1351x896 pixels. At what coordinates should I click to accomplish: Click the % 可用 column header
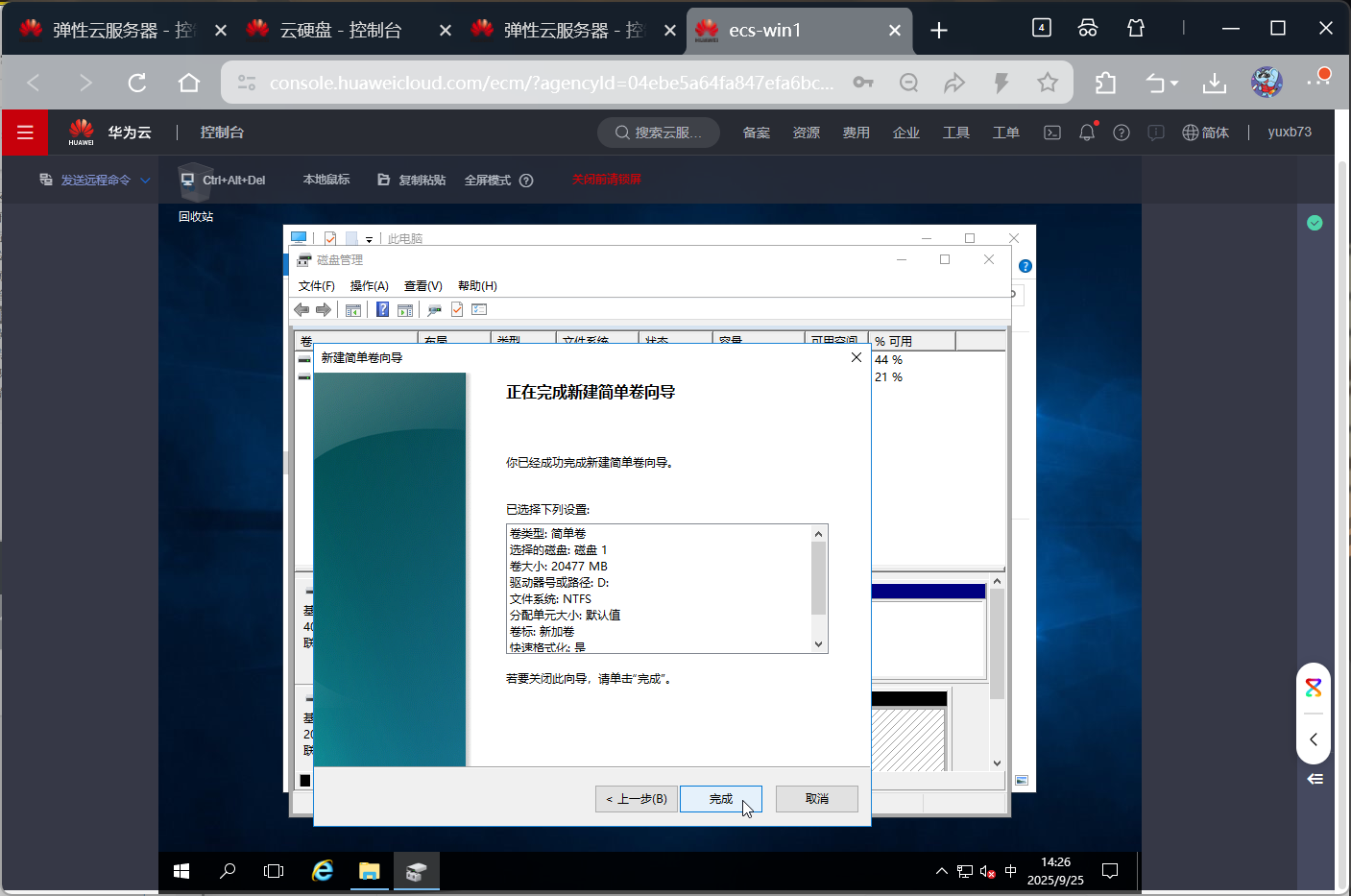click(912, 341)
